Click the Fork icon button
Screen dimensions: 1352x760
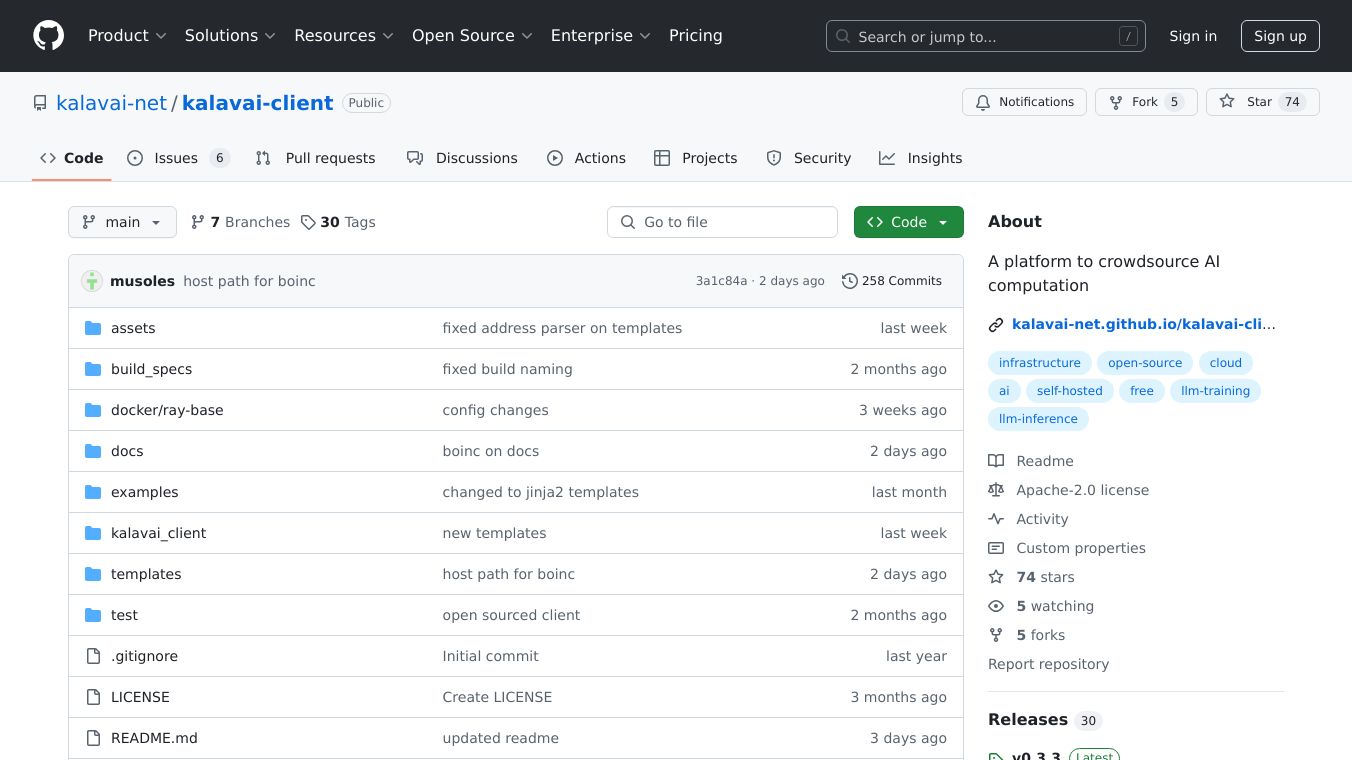(x=1116, y=102)
